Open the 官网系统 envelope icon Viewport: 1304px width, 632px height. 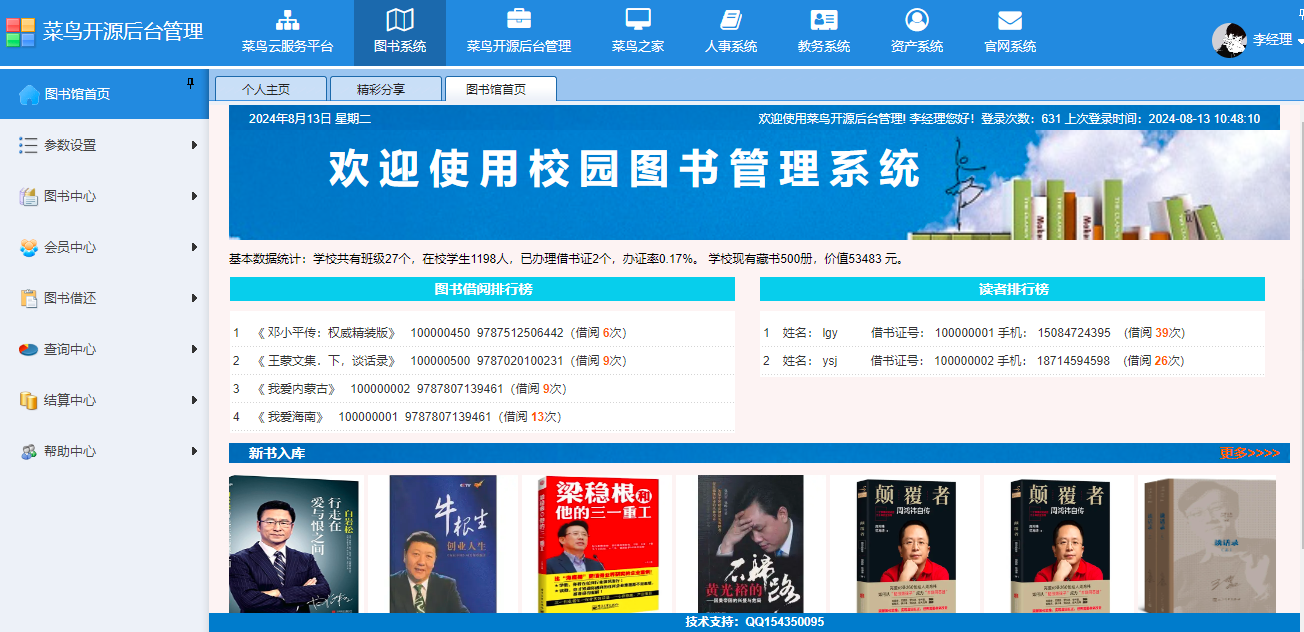(x=1008, y=21)
